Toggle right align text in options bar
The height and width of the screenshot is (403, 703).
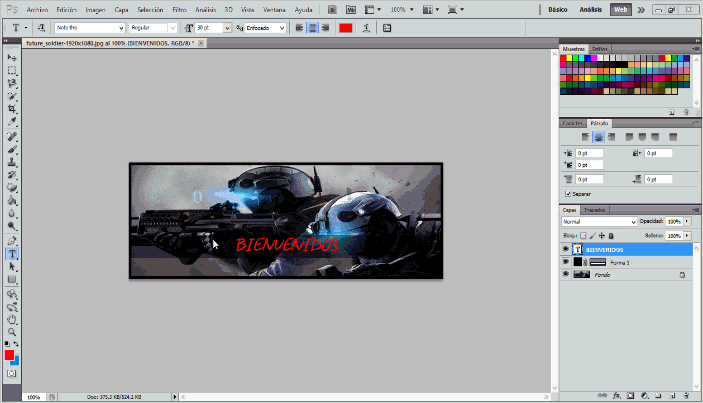click(x=325, y=28)
